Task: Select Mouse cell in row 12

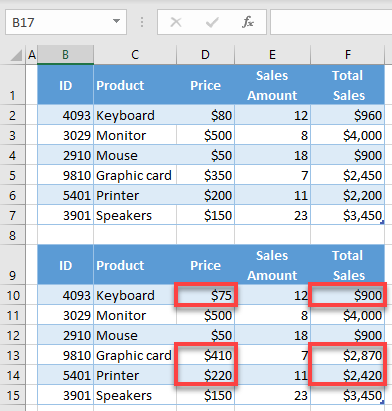Action: click(135, 335)
